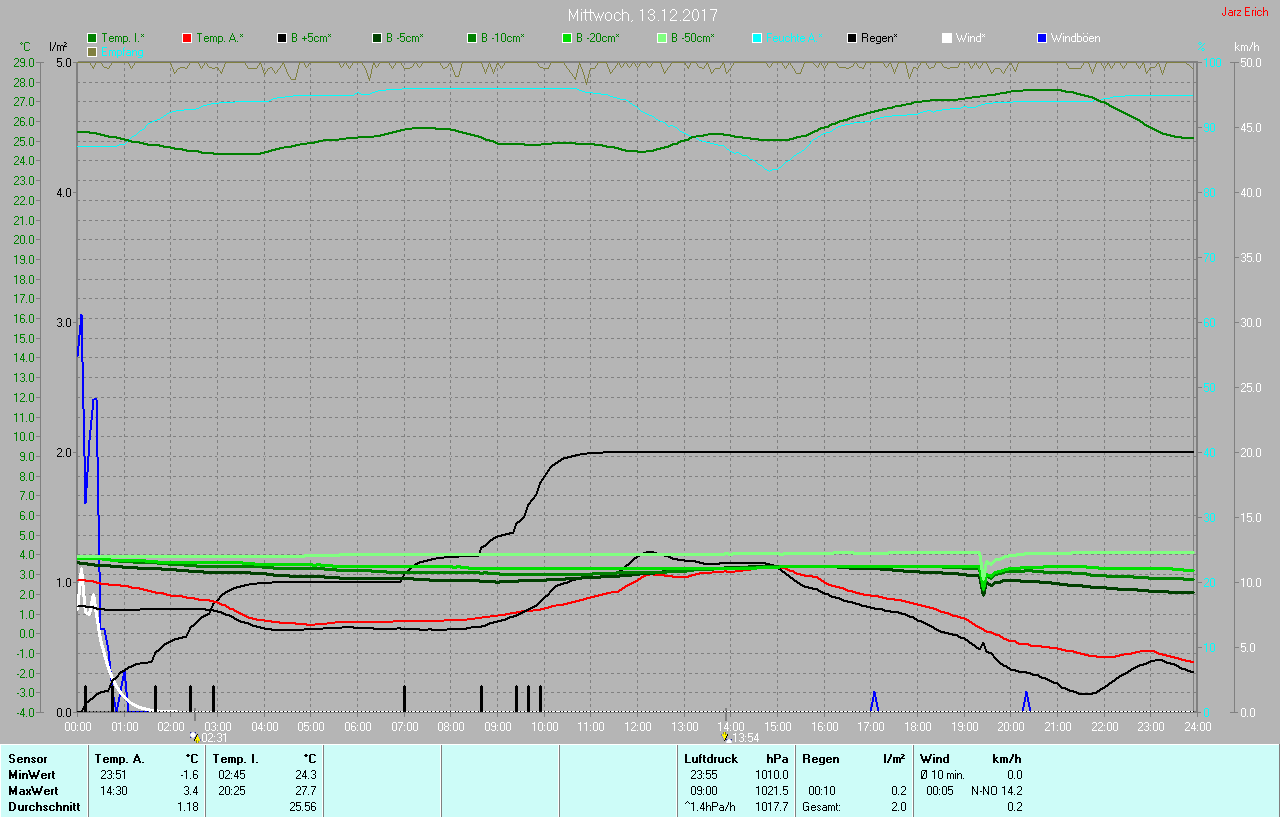Click the Temp. I. legend color swatch
Viewport: 1280px width, 817px height.
(92, 38)
